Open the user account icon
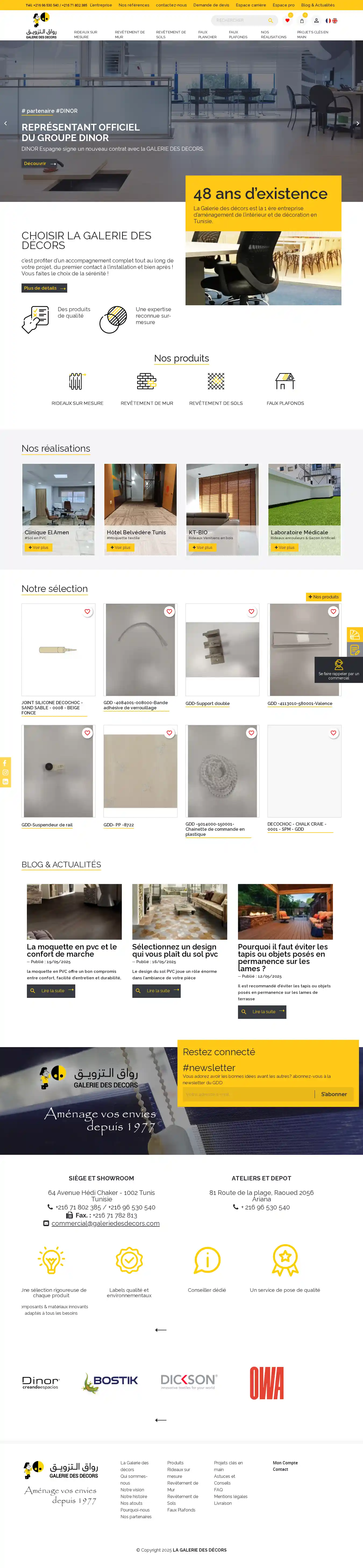 [x=316, y=21]
